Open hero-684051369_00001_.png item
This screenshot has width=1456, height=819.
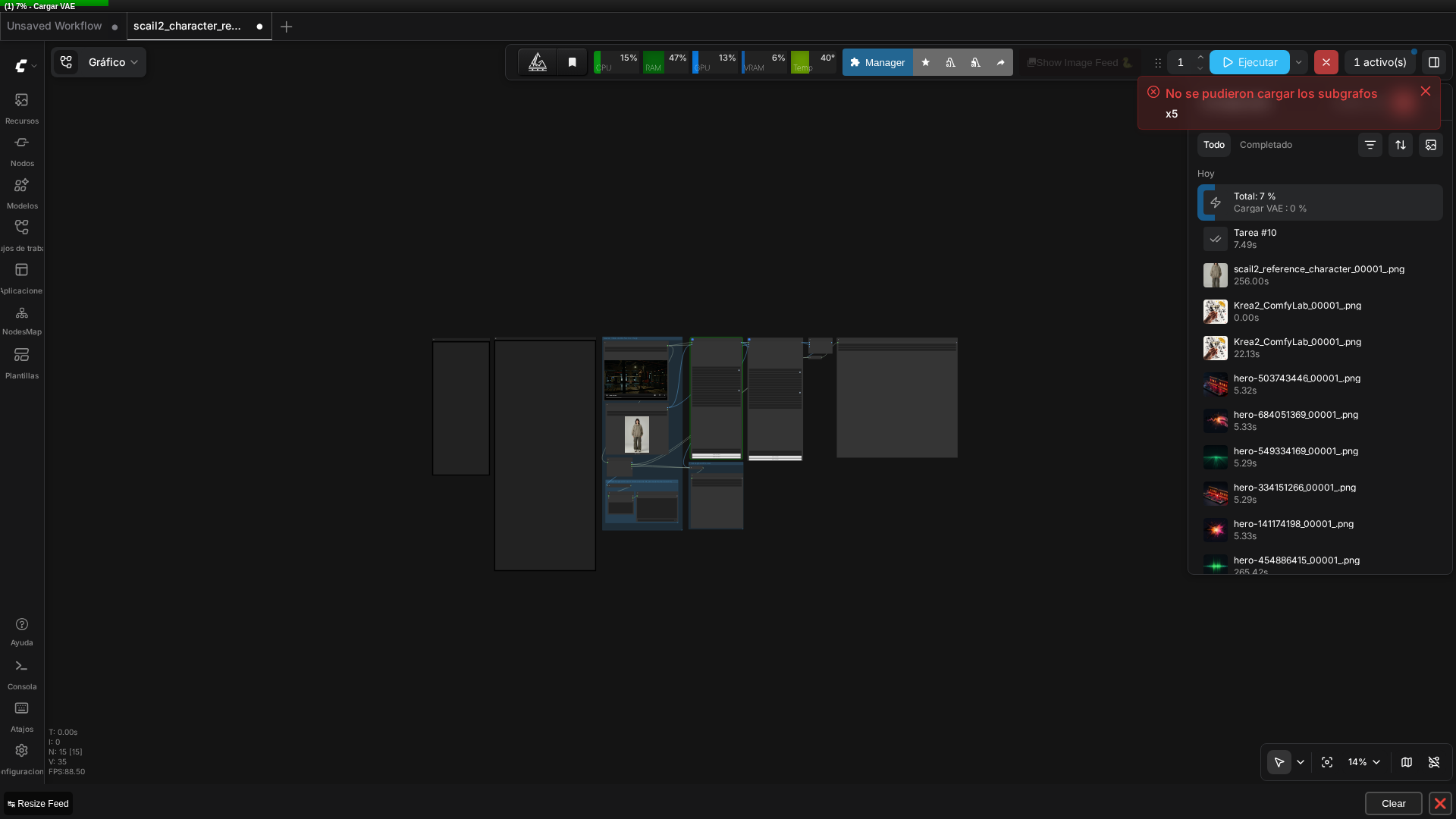coord(1319,421)
